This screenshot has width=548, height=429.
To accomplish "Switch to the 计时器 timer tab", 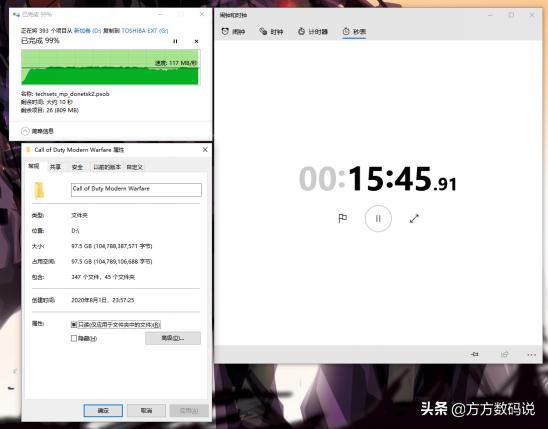I will 312,31.
